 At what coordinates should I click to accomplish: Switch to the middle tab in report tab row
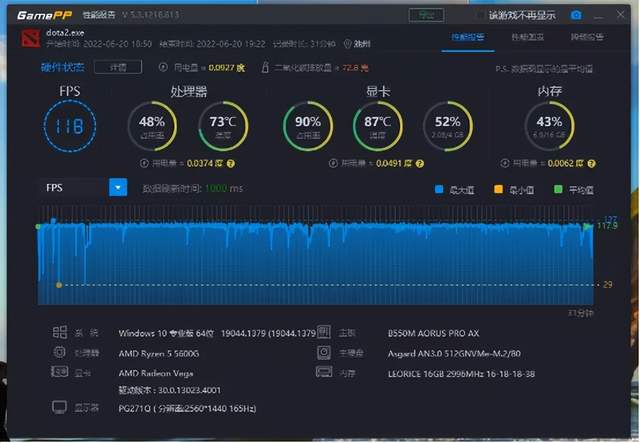tap(527, 37)
